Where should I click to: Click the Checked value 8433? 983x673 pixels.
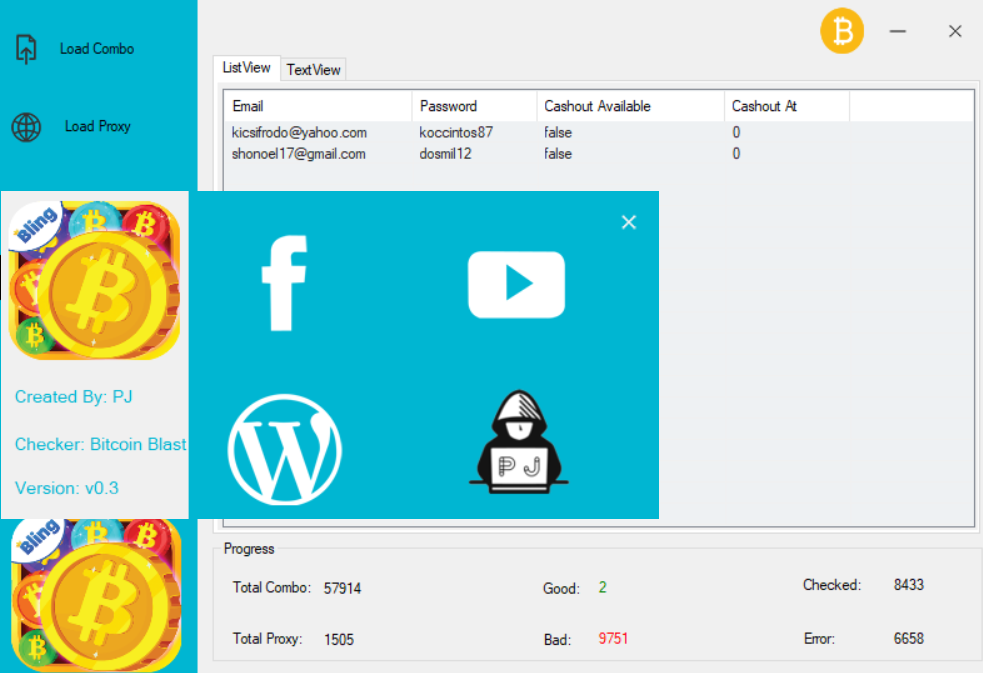909,585
